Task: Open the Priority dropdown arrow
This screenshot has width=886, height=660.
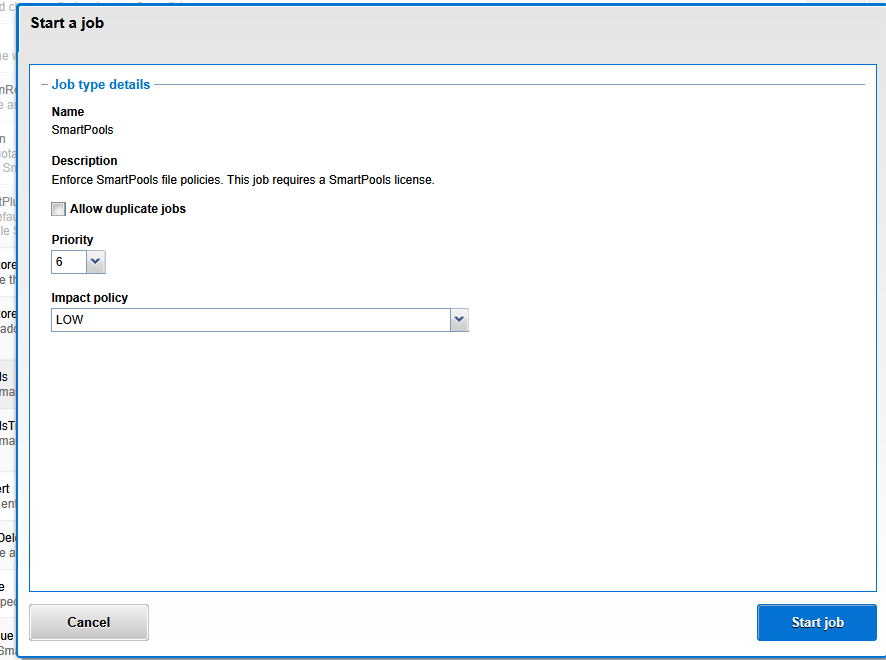Action: point(96,262)
